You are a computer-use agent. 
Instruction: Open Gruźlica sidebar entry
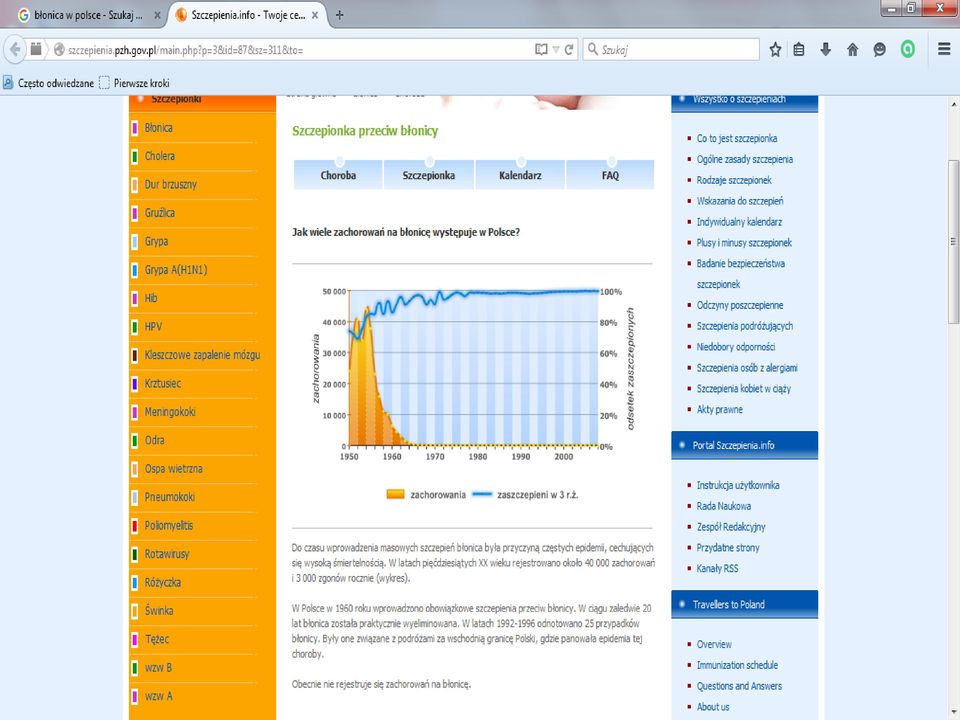160,212
